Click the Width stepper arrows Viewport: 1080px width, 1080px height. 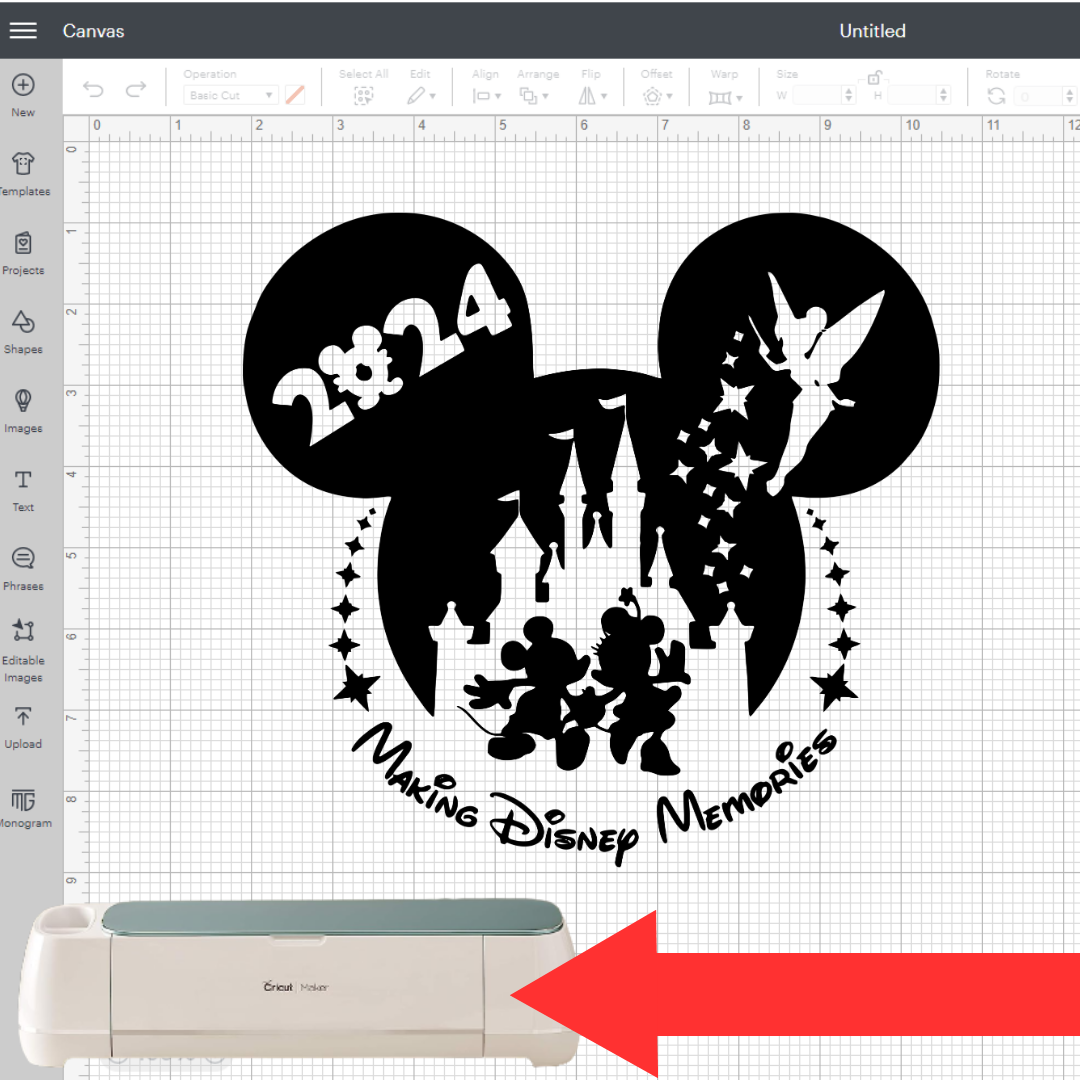coord(849,95)
